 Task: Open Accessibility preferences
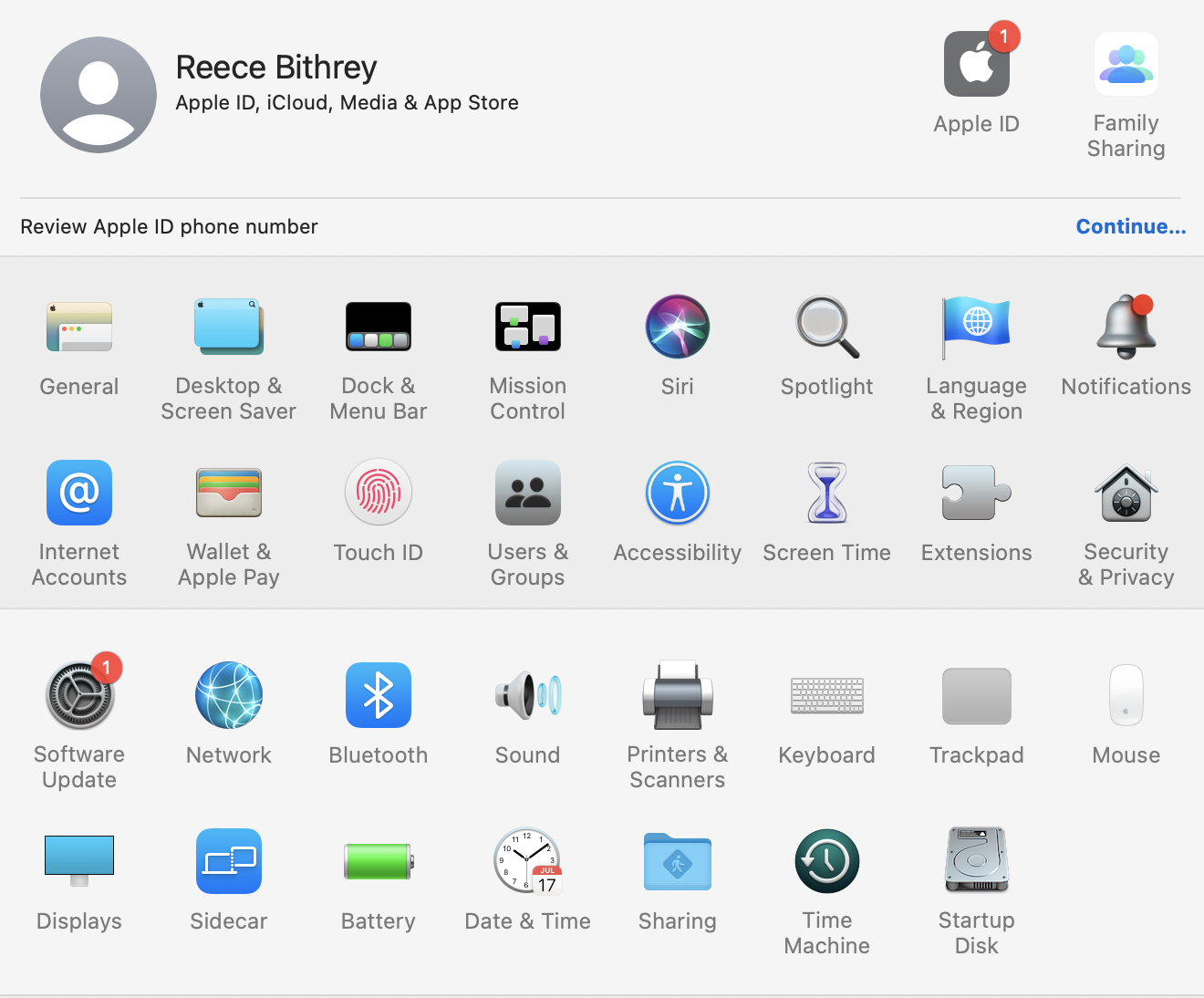(x=678, y=493)
